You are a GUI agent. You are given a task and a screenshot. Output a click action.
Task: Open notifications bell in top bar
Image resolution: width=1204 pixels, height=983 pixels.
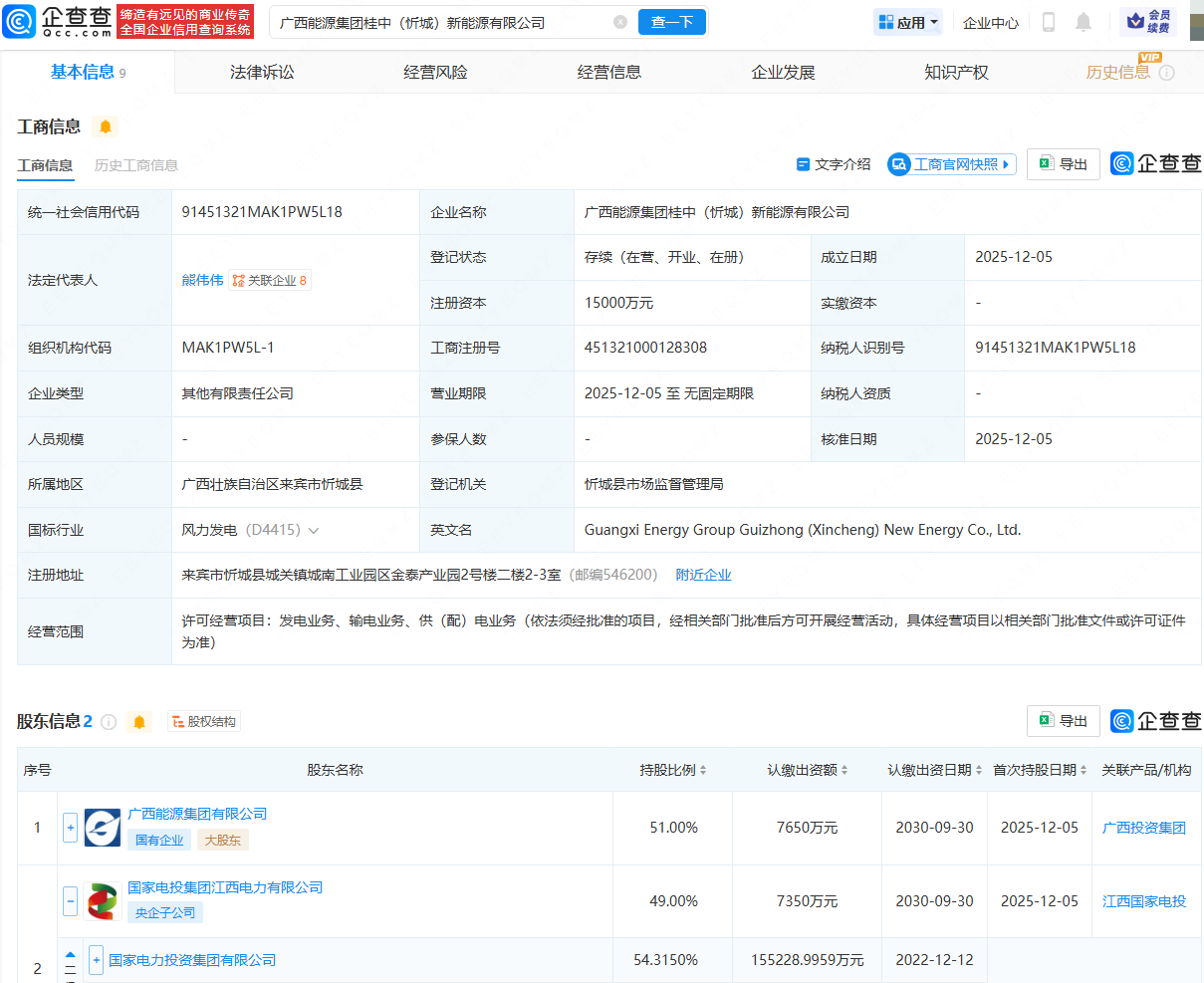(x=1084, y=22)
